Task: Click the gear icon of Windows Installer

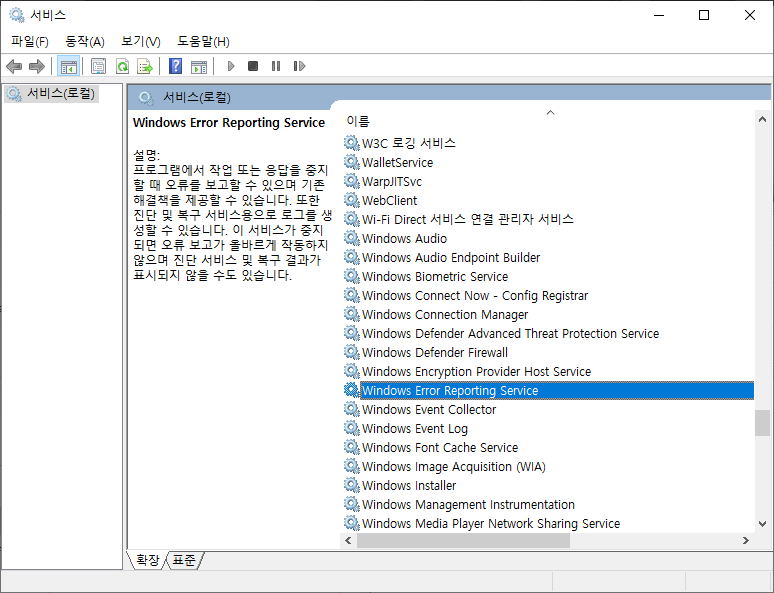Action: (351, 485)
